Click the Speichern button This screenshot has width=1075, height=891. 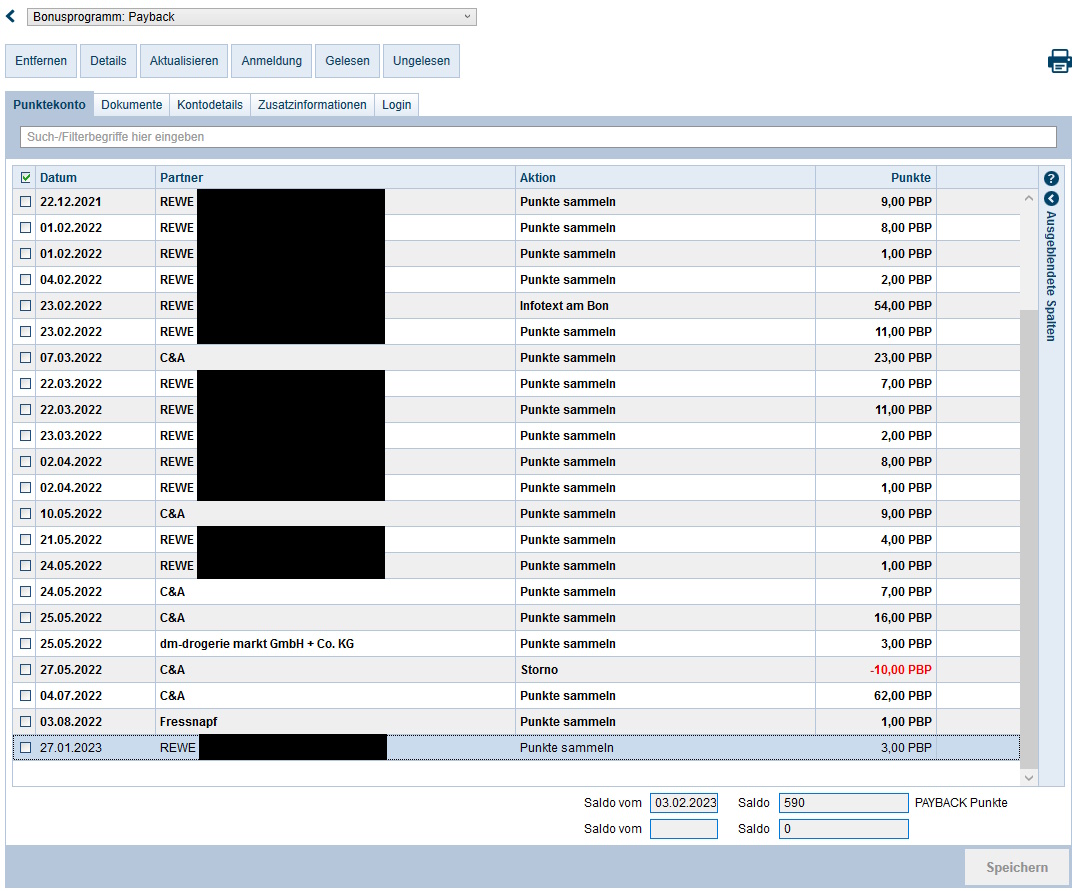click(1017, 868)
